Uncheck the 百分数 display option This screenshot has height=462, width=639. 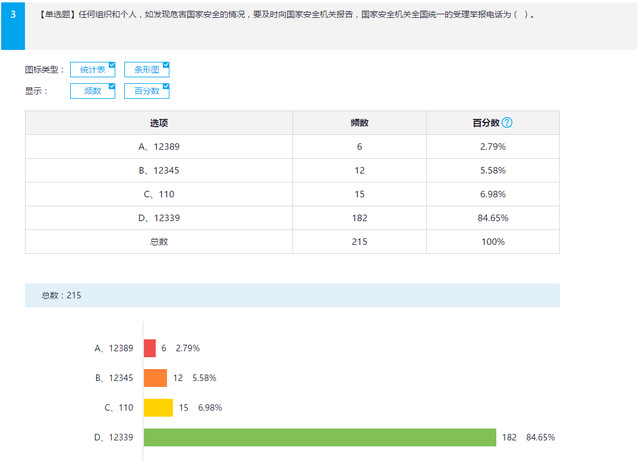point(146,91)
